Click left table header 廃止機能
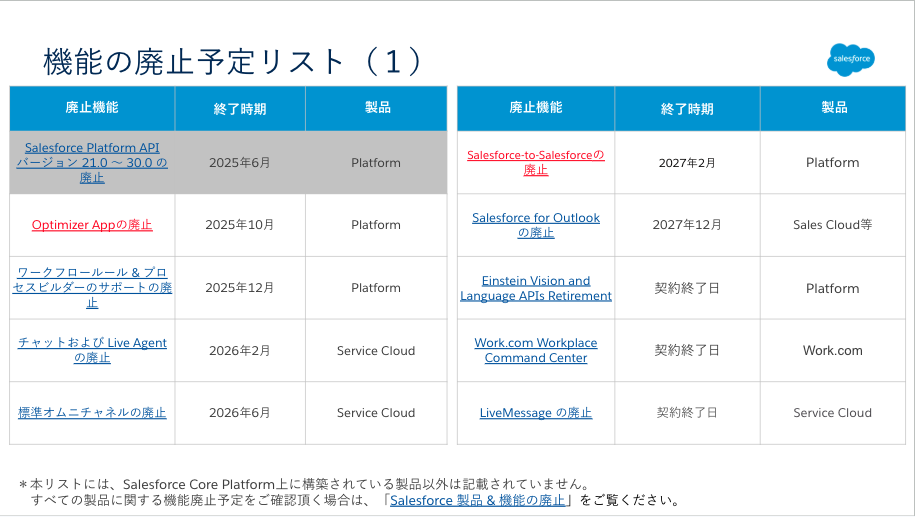 (92, 108)
